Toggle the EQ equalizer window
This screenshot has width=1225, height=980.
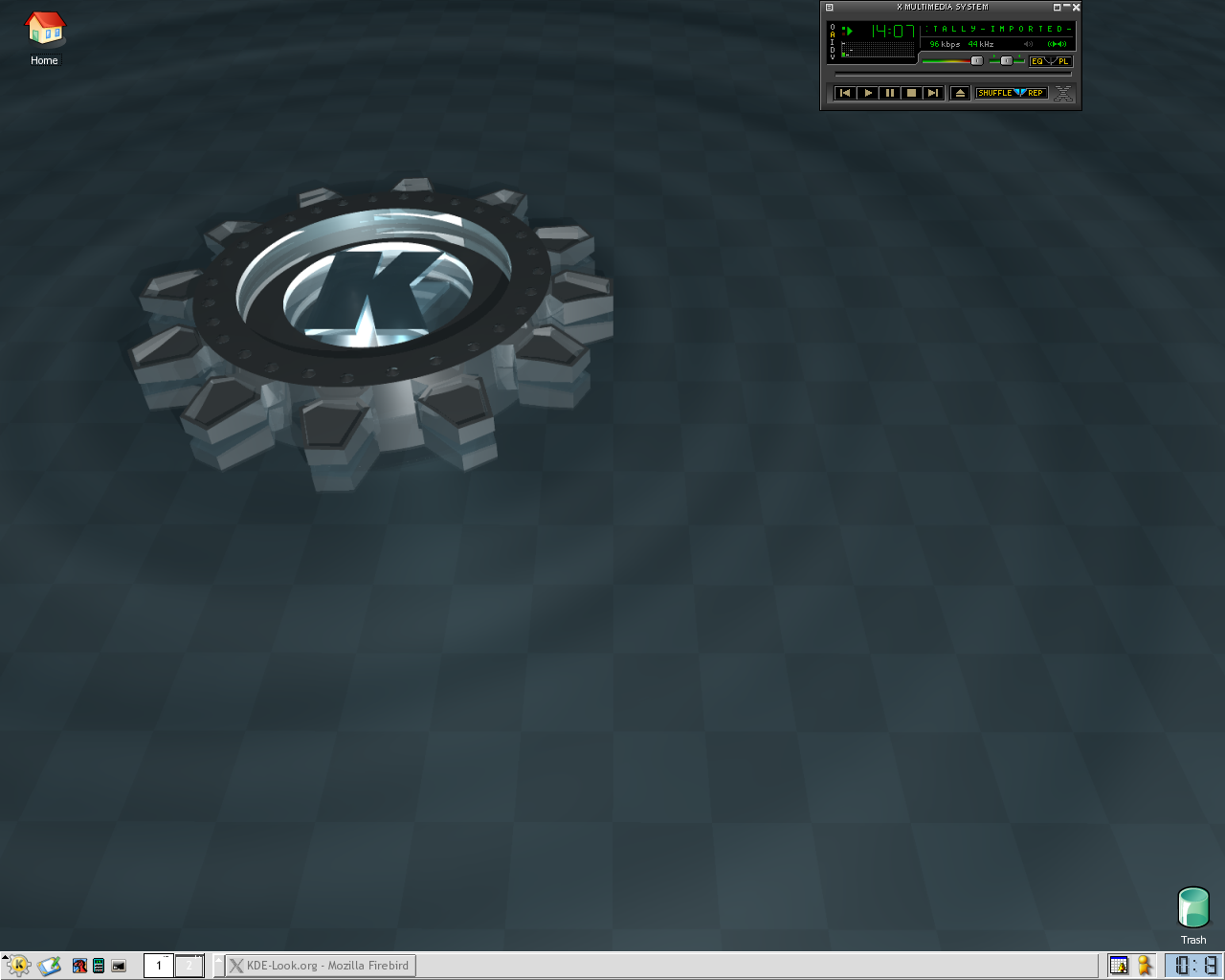pyautogui.click(x=1037, y=61)
